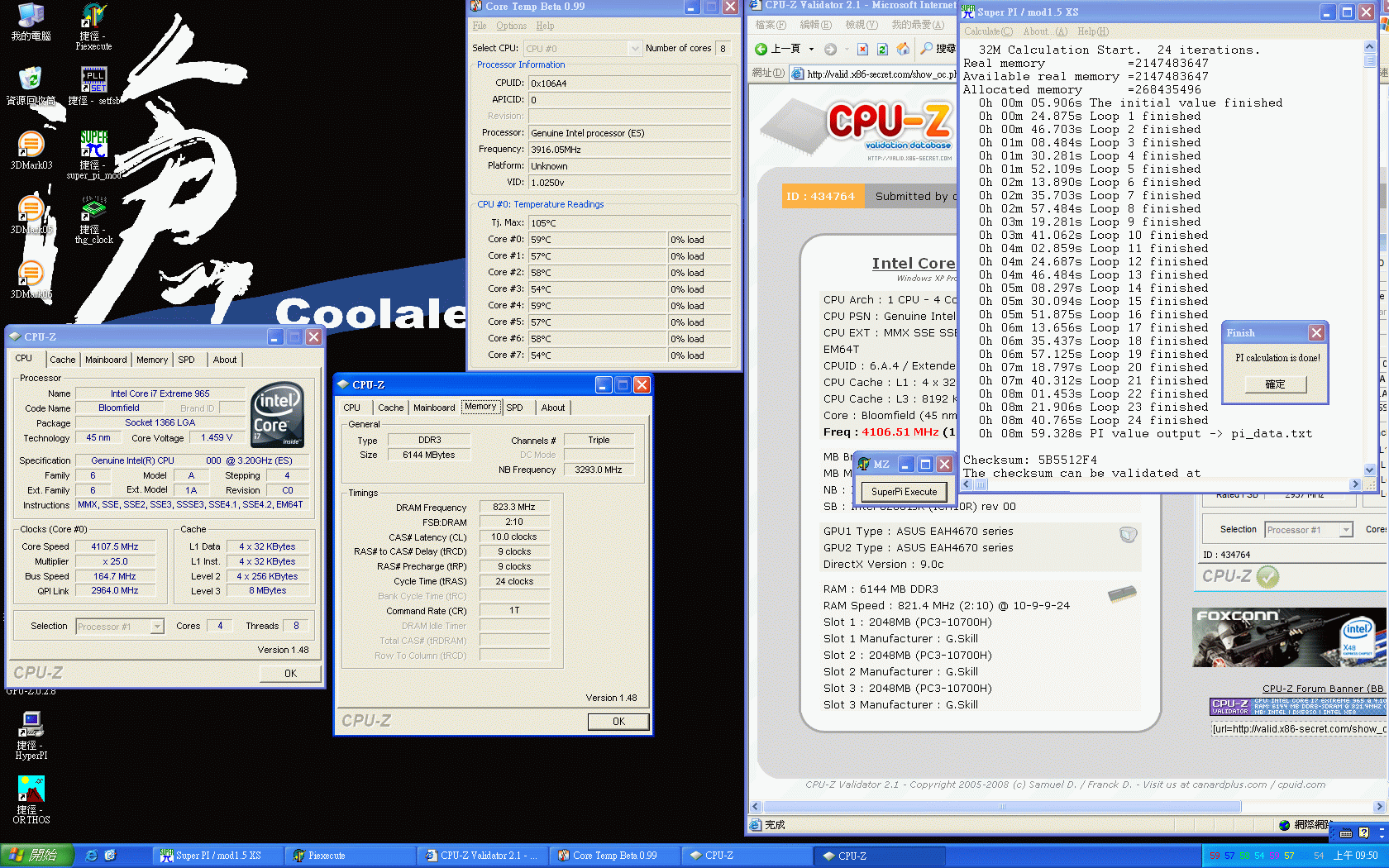This screenshot has height=868, width=1389.
Task: Switch to Super PI taskbar button
Action: click(217, 856)
